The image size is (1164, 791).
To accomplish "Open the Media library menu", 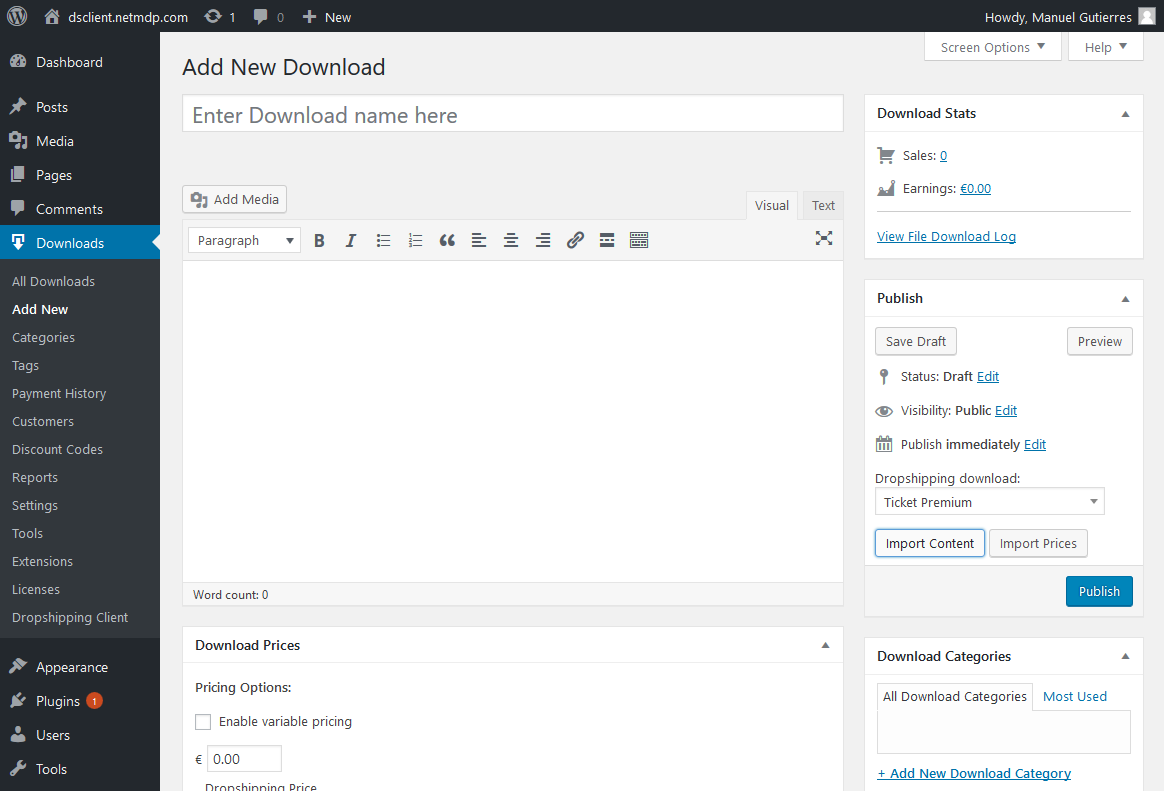I will coord(55,141).
